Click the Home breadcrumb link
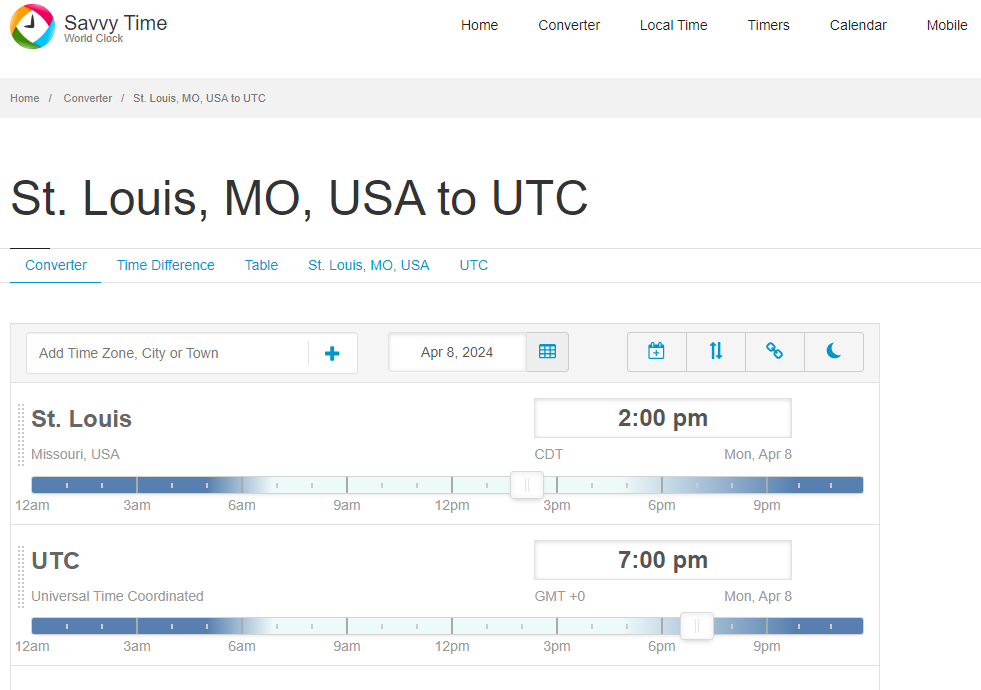Image resolution: width=981 pixels, height=690 pixels. click(x=25, y=98)
